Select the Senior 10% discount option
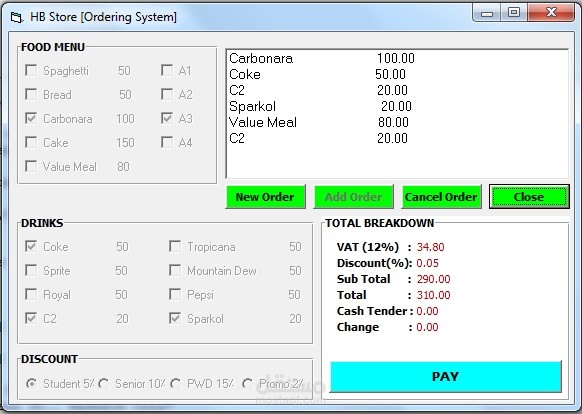582x414 pixels. click(x=104, y=383)
